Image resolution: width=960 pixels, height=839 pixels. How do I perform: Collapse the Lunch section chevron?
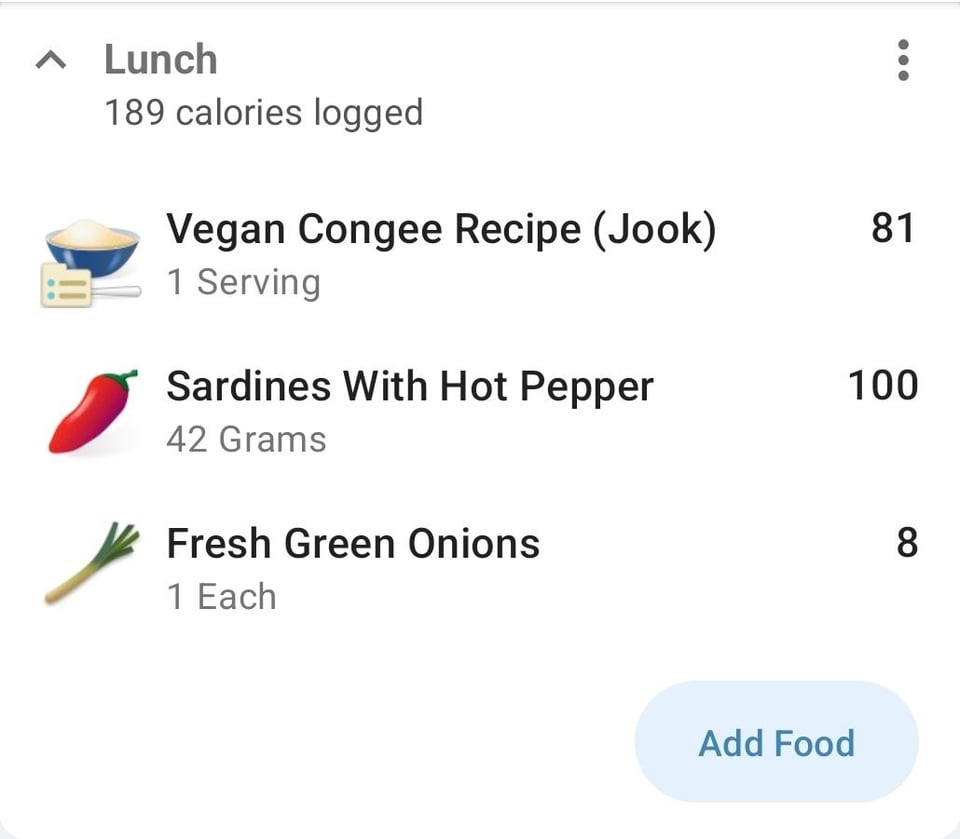pos(48,62)
